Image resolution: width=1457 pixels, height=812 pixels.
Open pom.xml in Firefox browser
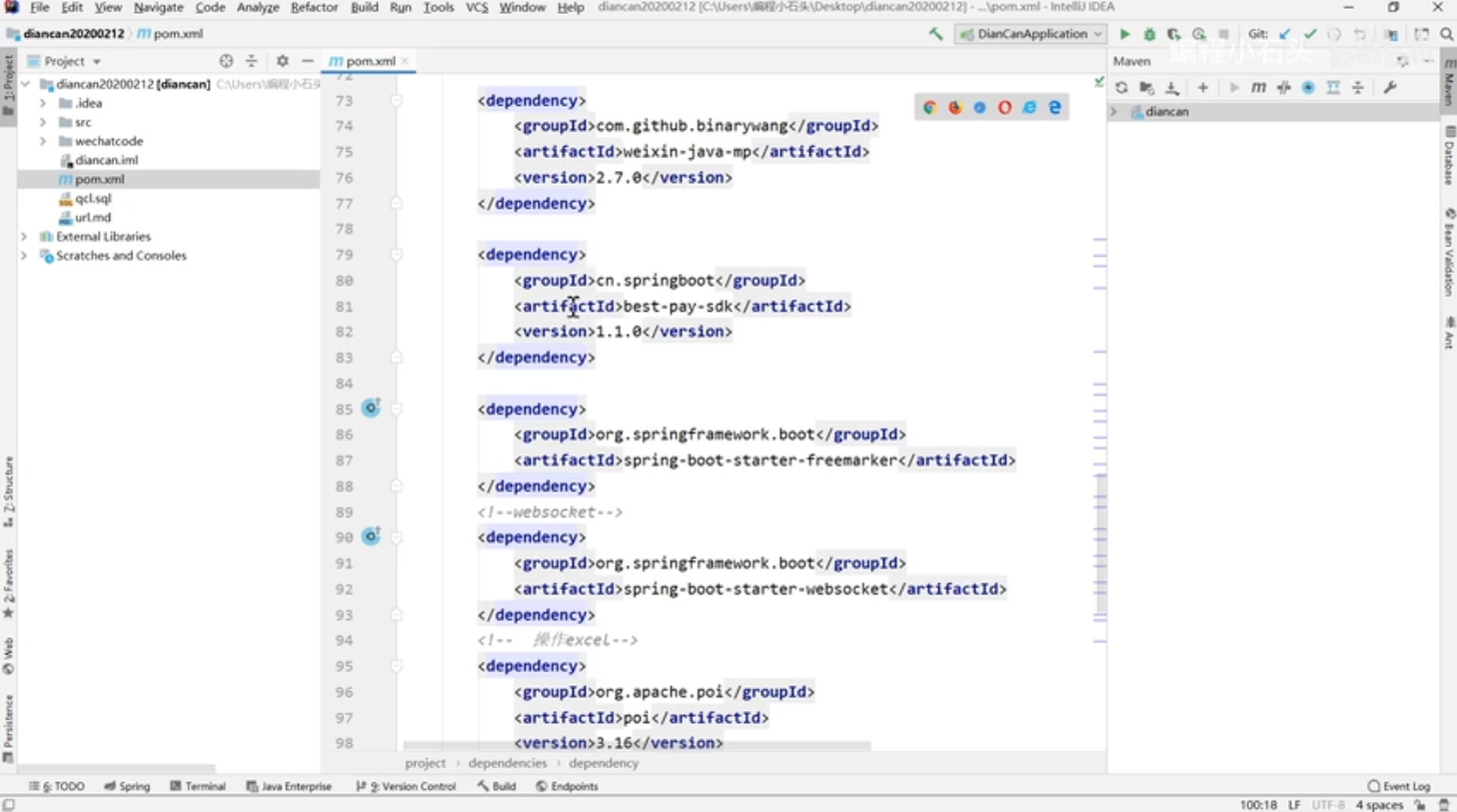tap(954, 108)
